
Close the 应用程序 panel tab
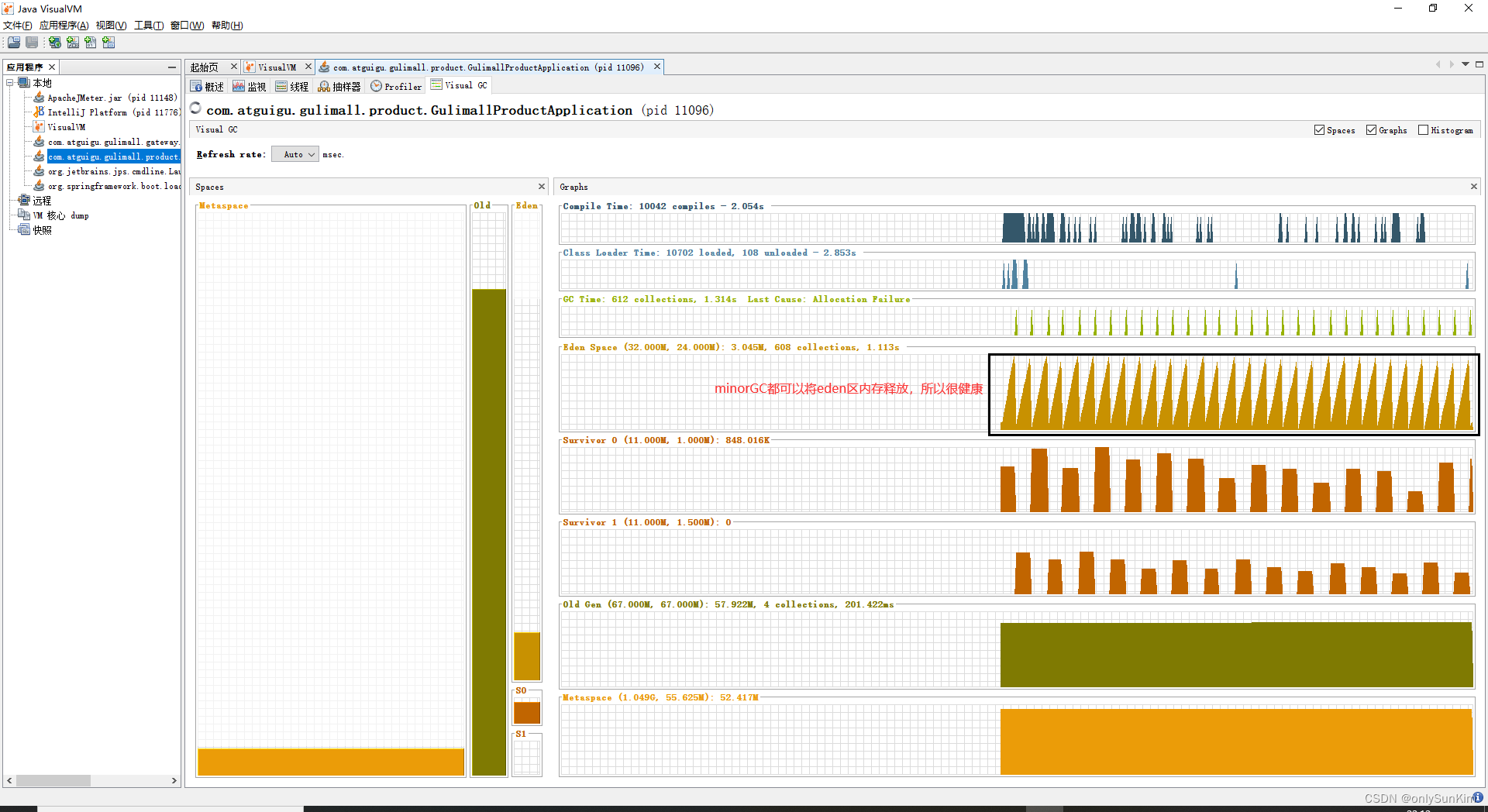(52, 67)
